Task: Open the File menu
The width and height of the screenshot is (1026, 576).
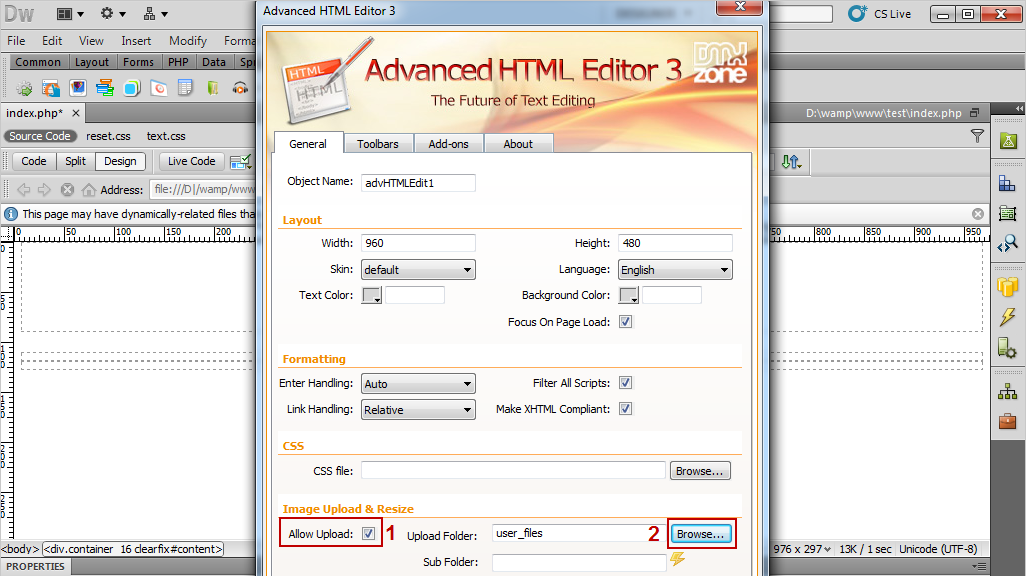Action: [x=16, y=41]
